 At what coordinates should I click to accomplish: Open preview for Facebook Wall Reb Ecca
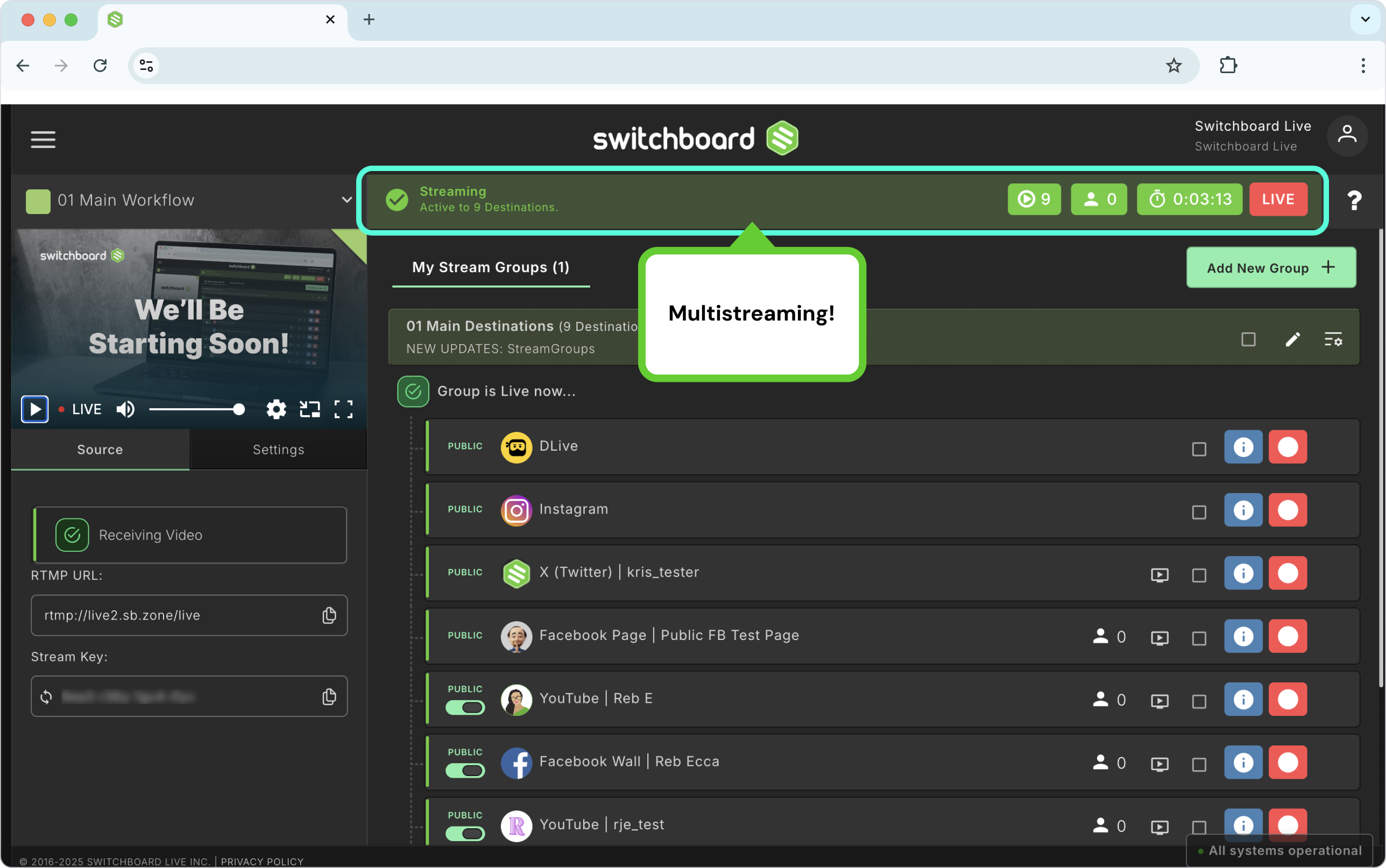click(x=1160, y=764)
